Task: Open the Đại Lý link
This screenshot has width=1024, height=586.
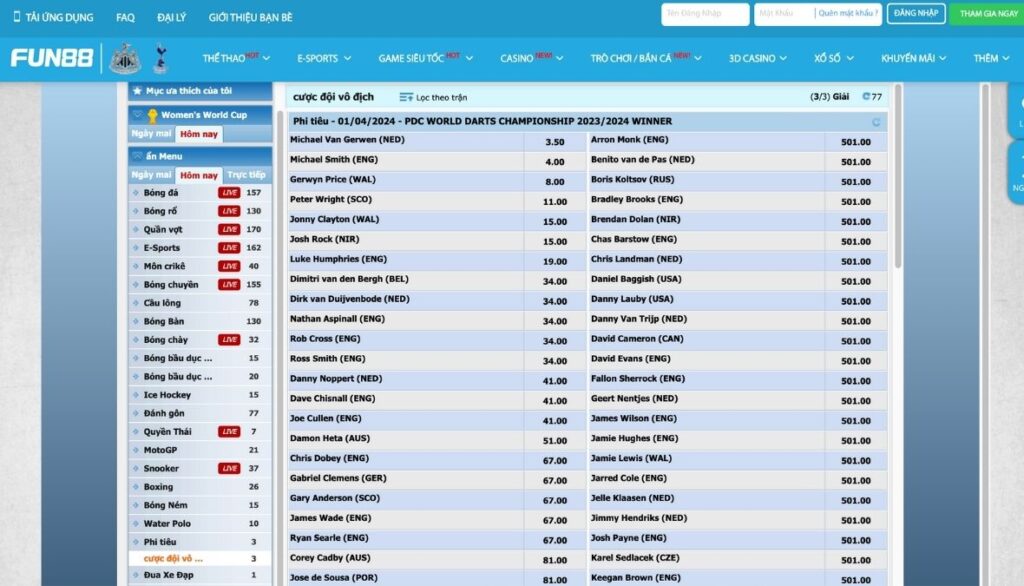Action: 172,18
